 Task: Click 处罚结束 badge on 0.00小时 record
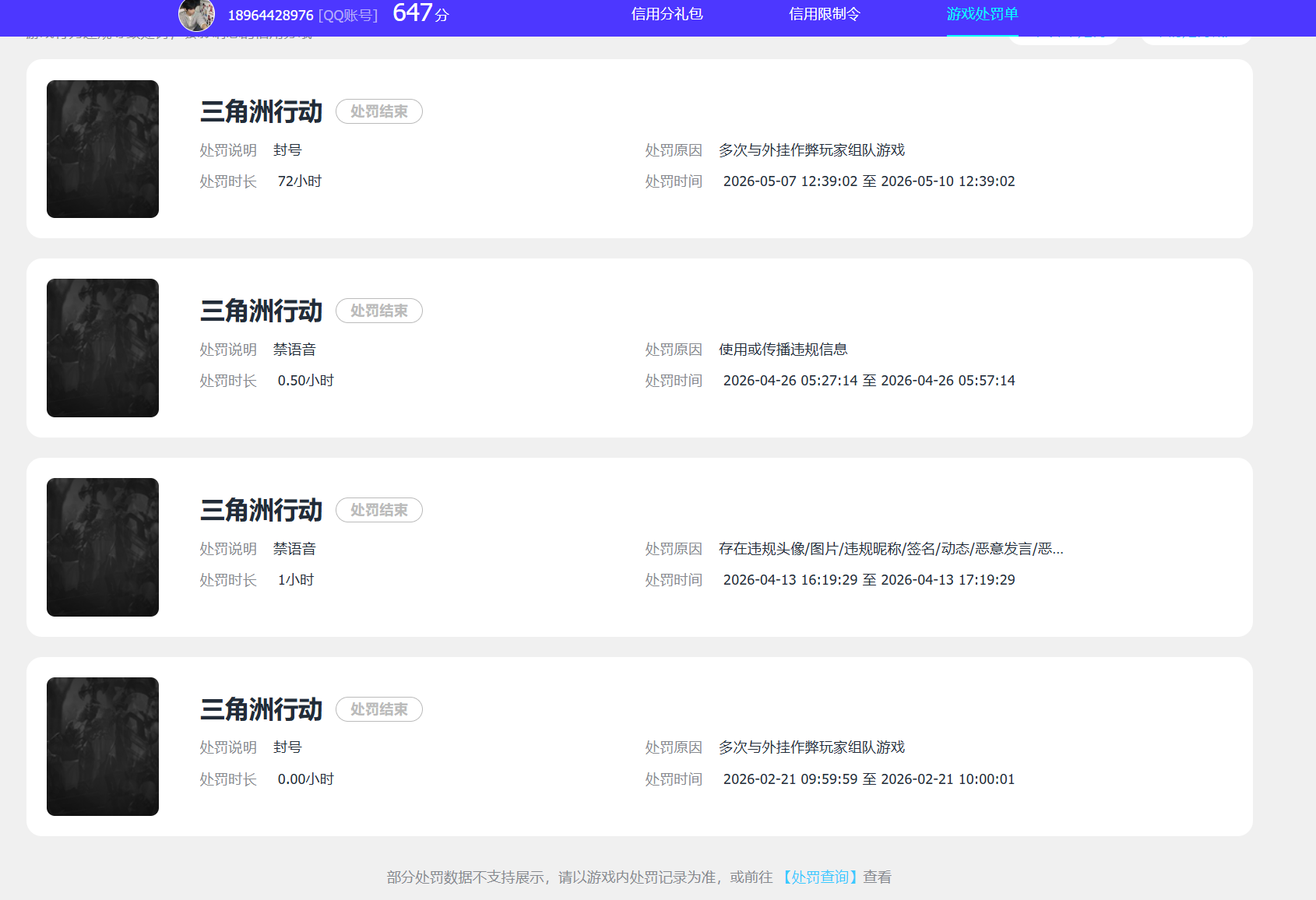(379, 709)
